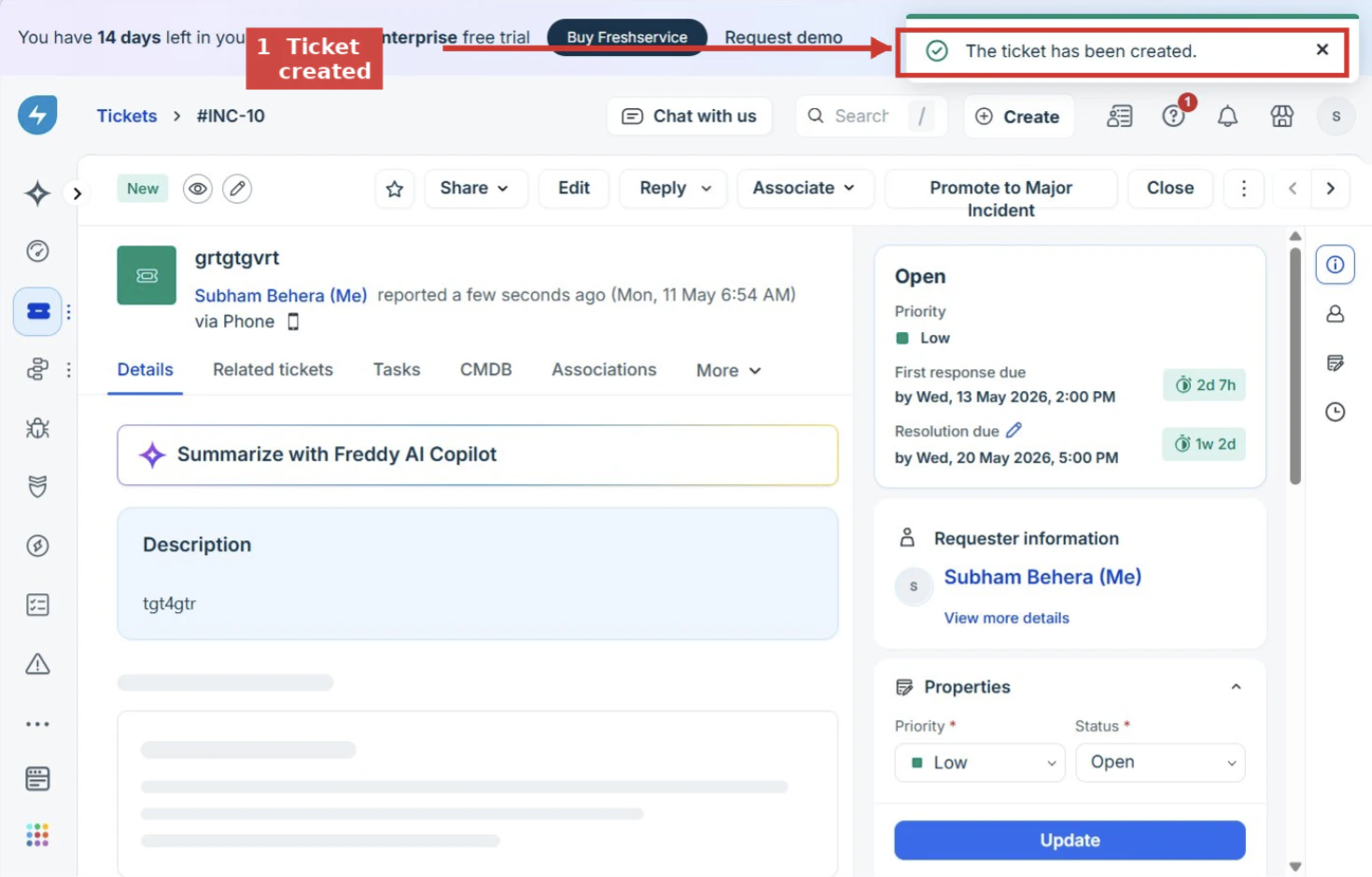This screenshot has width=1372, height=877.
Task: Open the workflow nodes icon in sidebar
Action: [37, 369]
